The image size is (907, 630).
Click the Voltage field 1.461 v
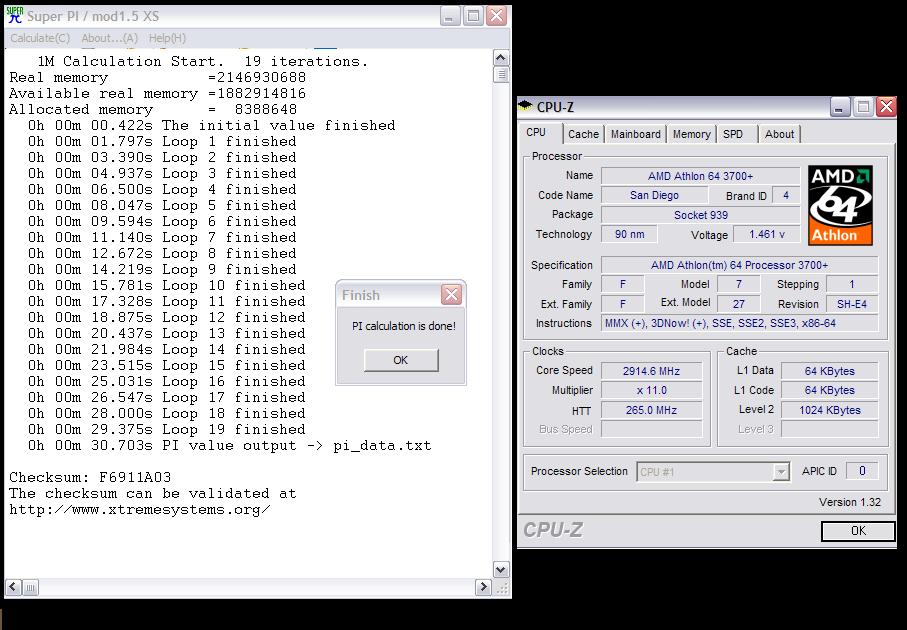pos(766,234)
